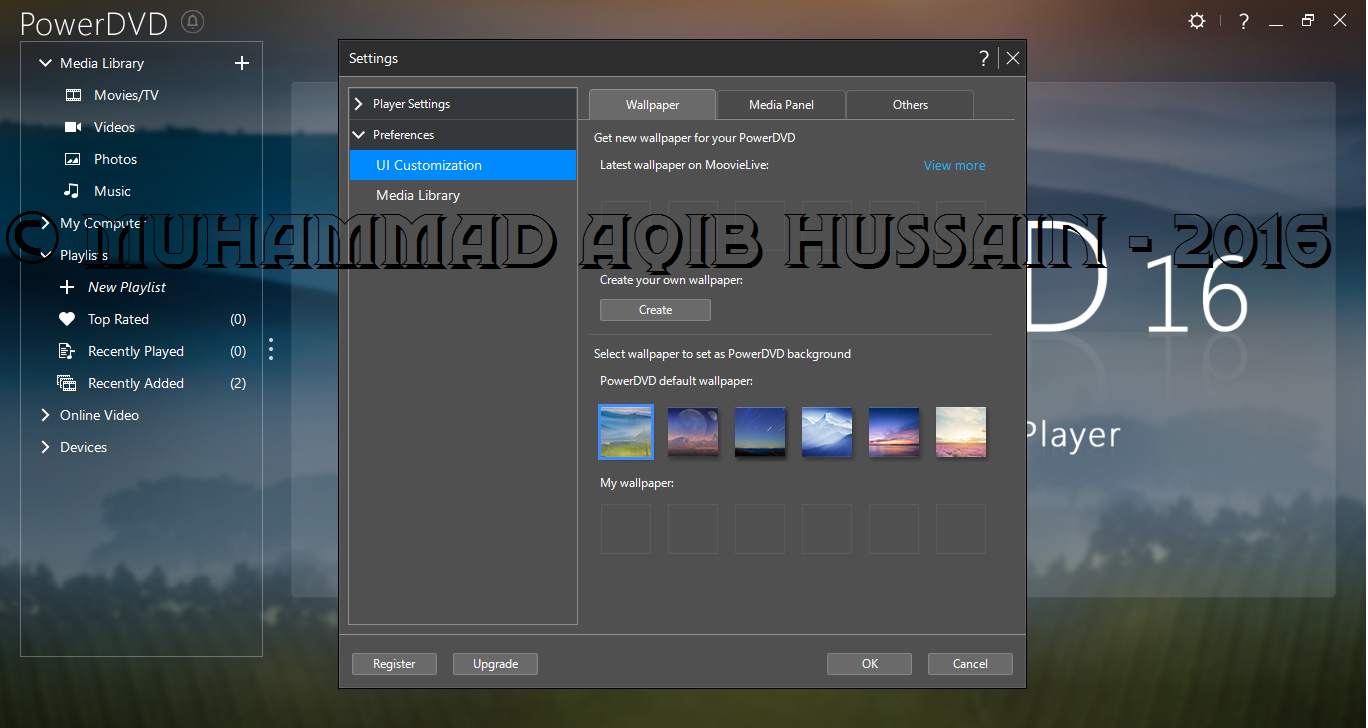Click the New Playlist plus icon
This screenshot has width=1368, height=728.
pyautogui.click(x=67, y=287)
